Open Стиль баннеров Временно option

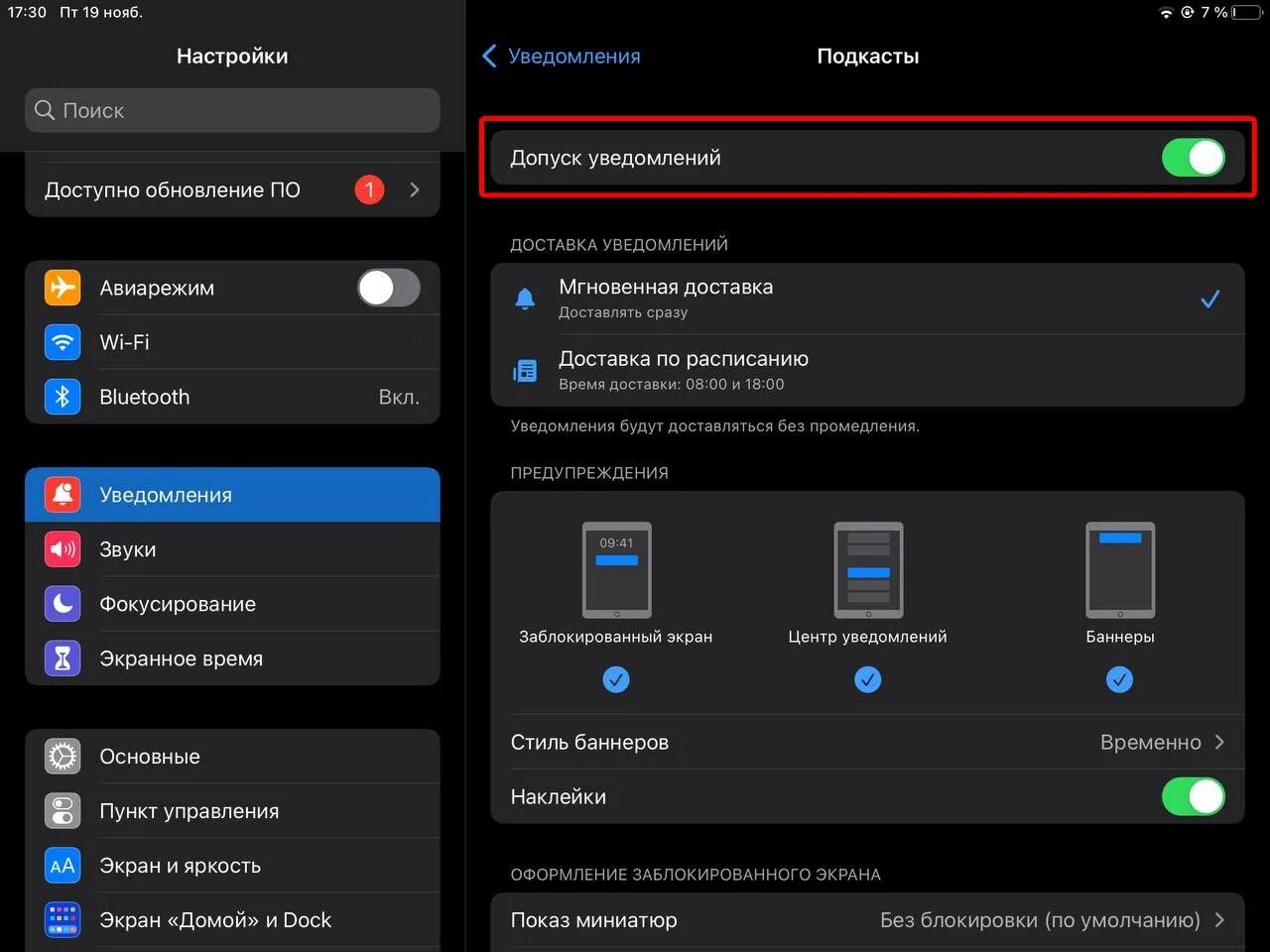(867, 742)
